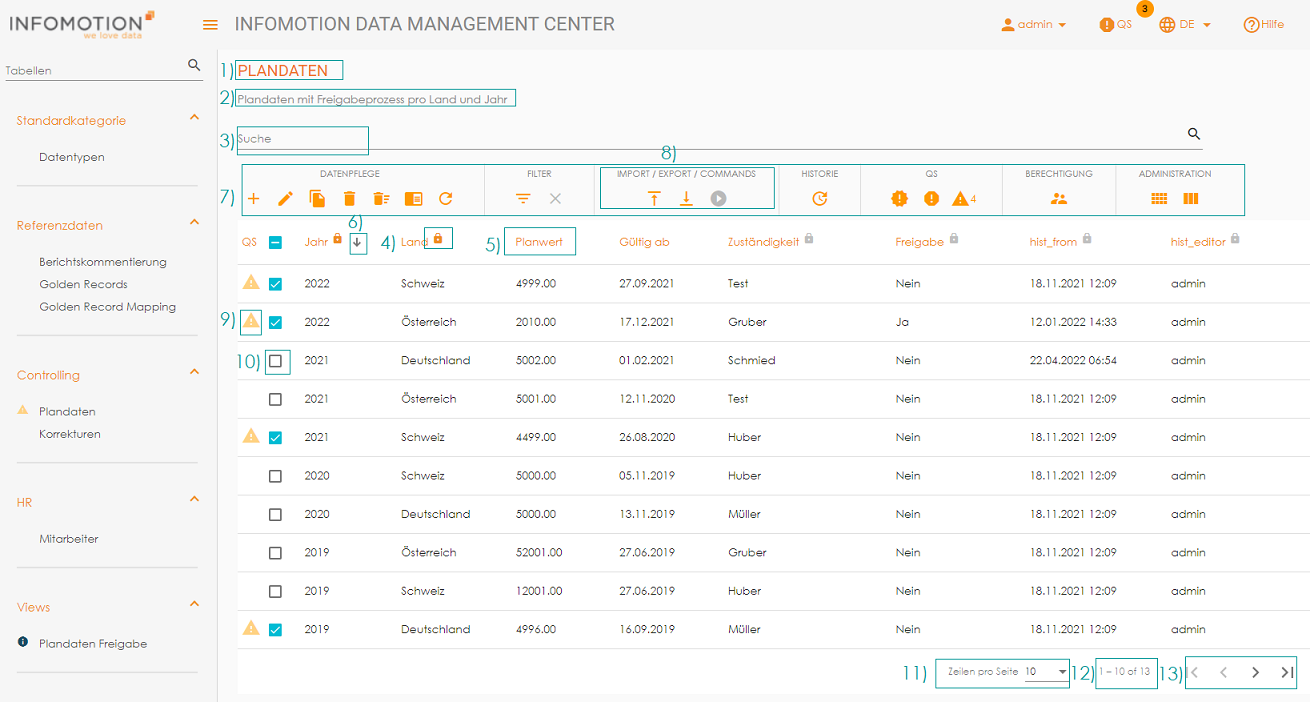Click the pencil edit icon in Datenpflege
The height and width of the screenshot is (702, 1310).
[285, 199]
